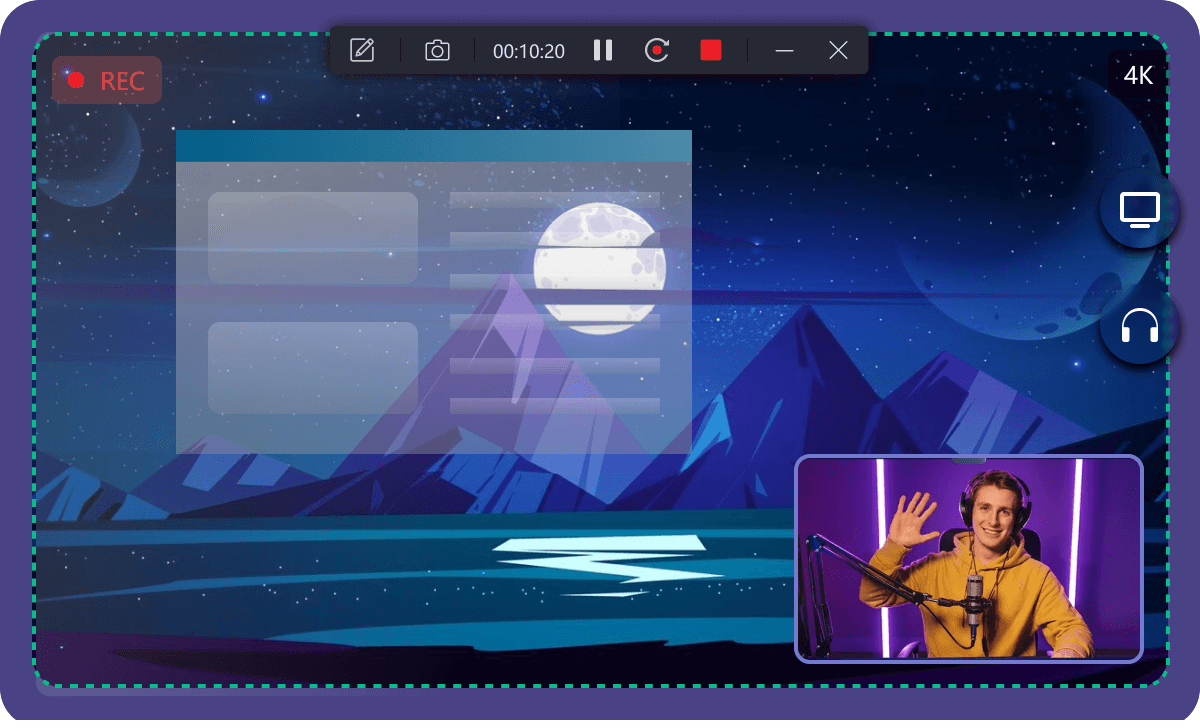The image size is (1200, 728).
Task: Minimize the recording toolbar
Action: click(785, 50)
